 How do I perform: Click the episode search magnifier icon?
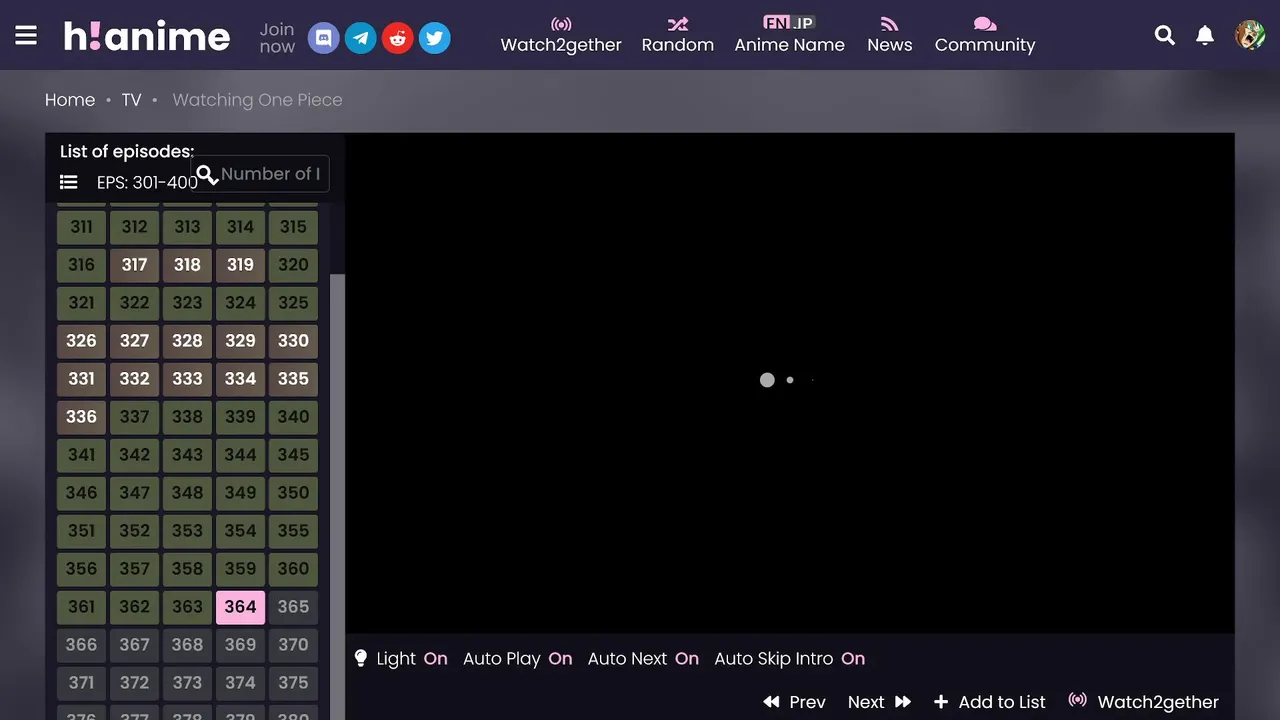(205, 174)
